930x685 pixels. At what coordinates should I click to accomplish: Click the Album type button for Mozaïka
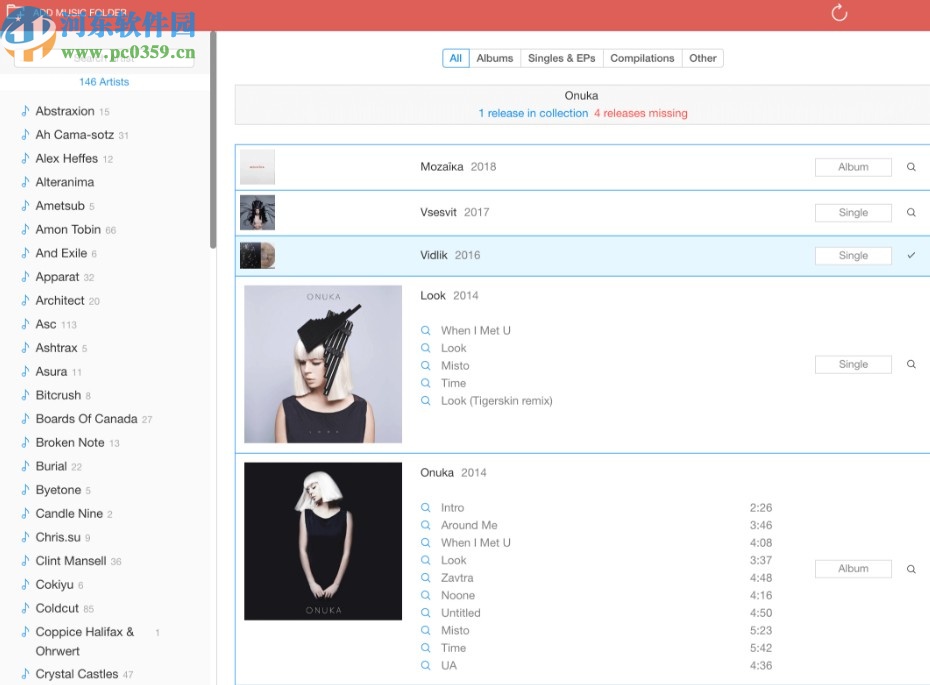point(853,168)
